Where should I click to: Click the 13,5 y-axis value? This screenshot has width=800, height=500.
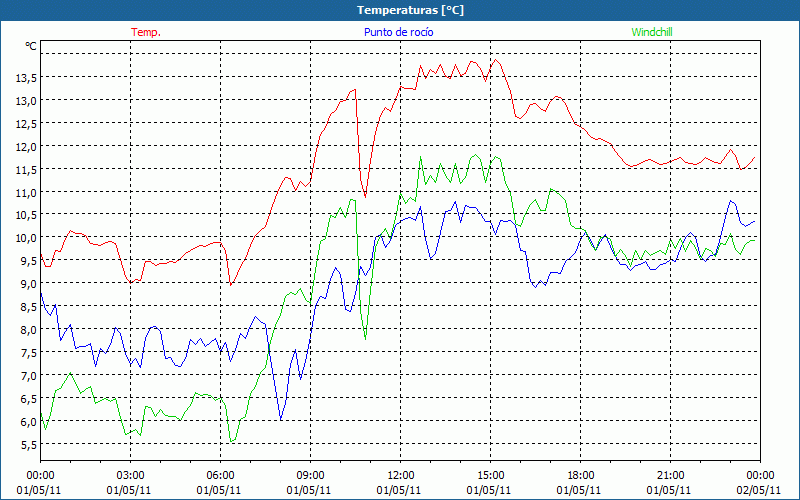[x=26, y=78]
